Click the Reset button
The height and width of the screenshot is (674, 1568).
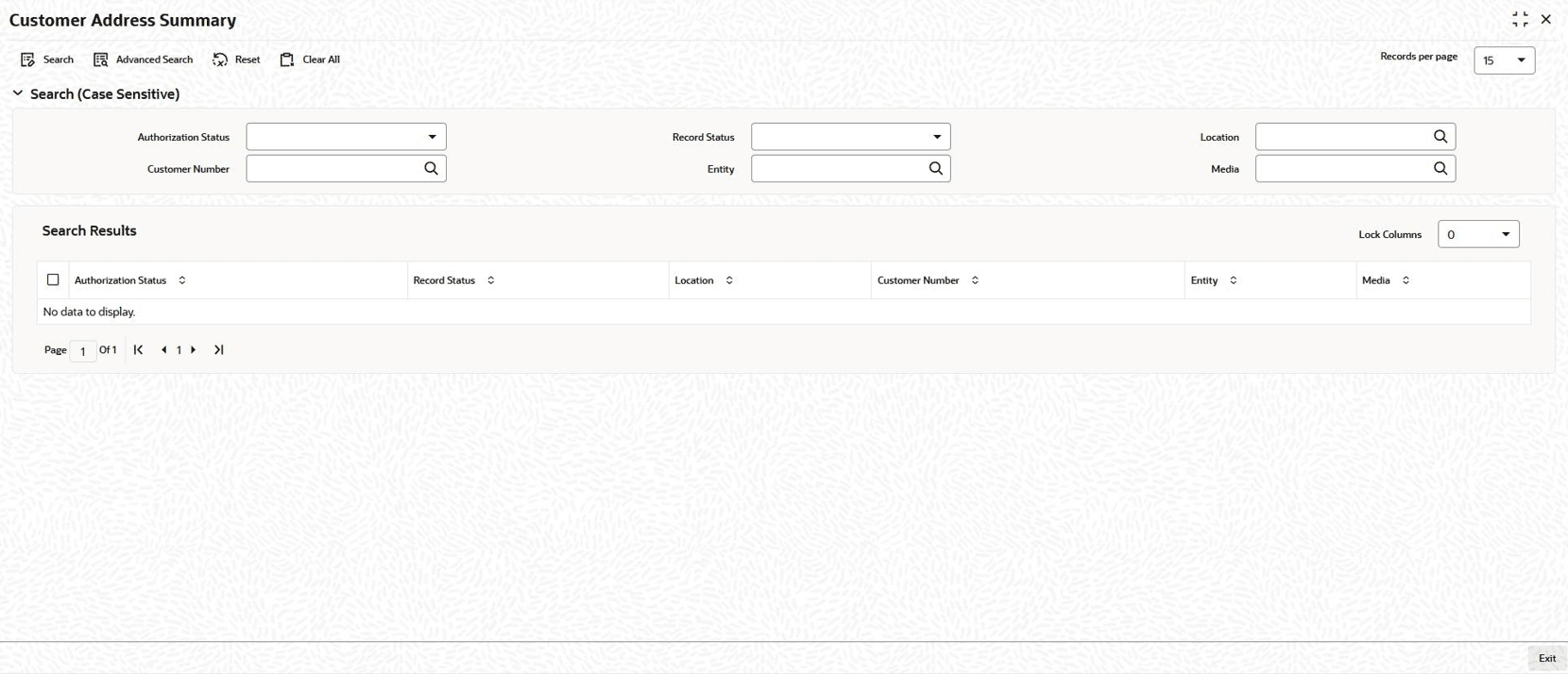point(236,59)
